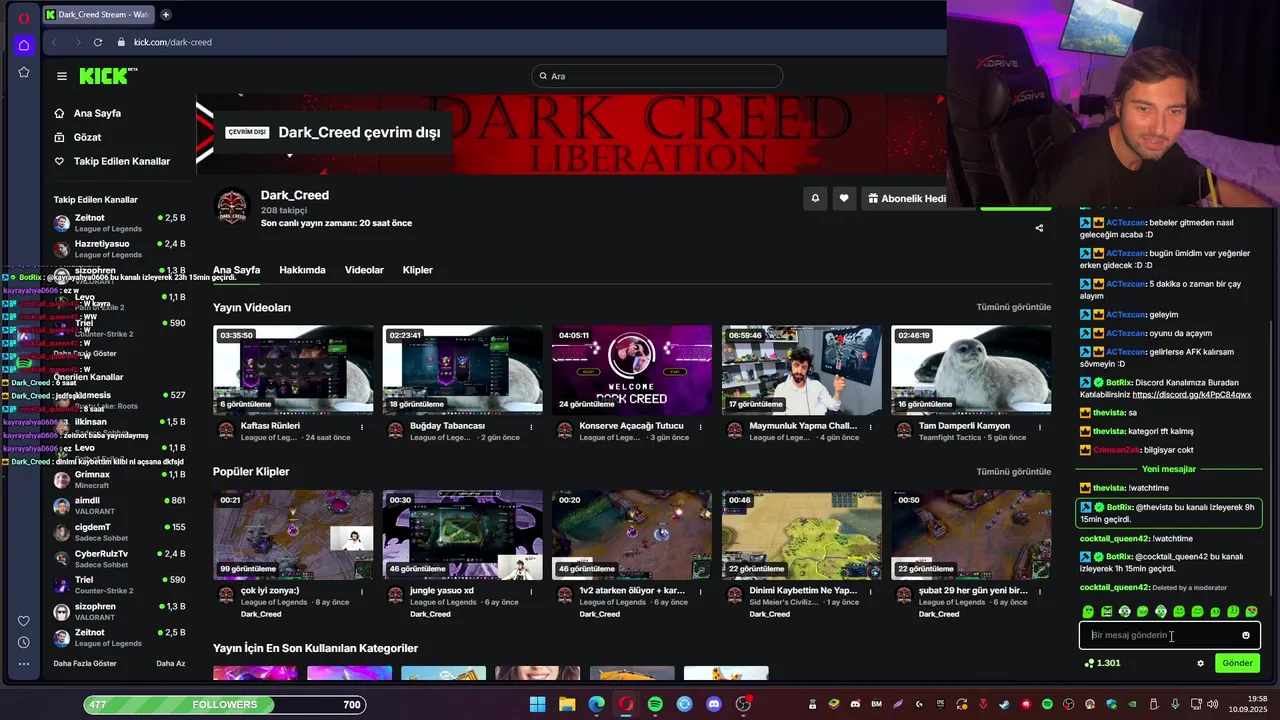Switch to Hakkımda tab
Screen dimensions: 1280x720
pos(302,270)
